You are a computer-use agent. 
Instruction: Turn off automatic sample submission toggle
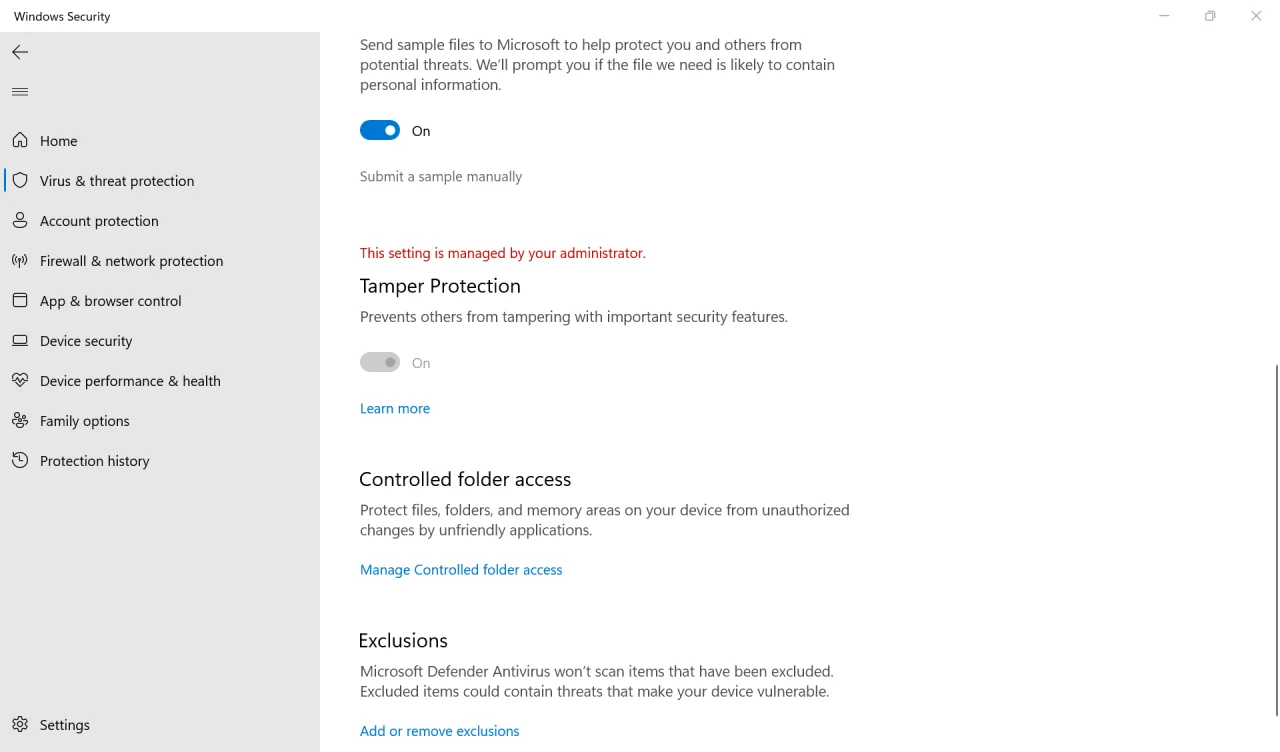coord(380,131)
